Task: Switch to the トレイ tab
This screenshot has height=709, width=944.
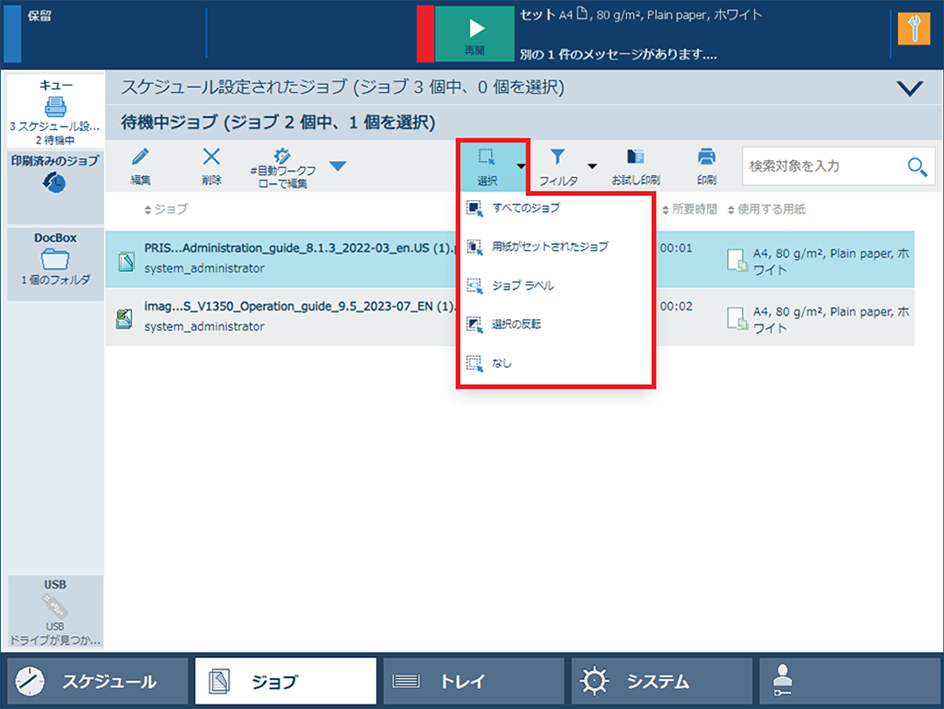Action: (470, 682)
